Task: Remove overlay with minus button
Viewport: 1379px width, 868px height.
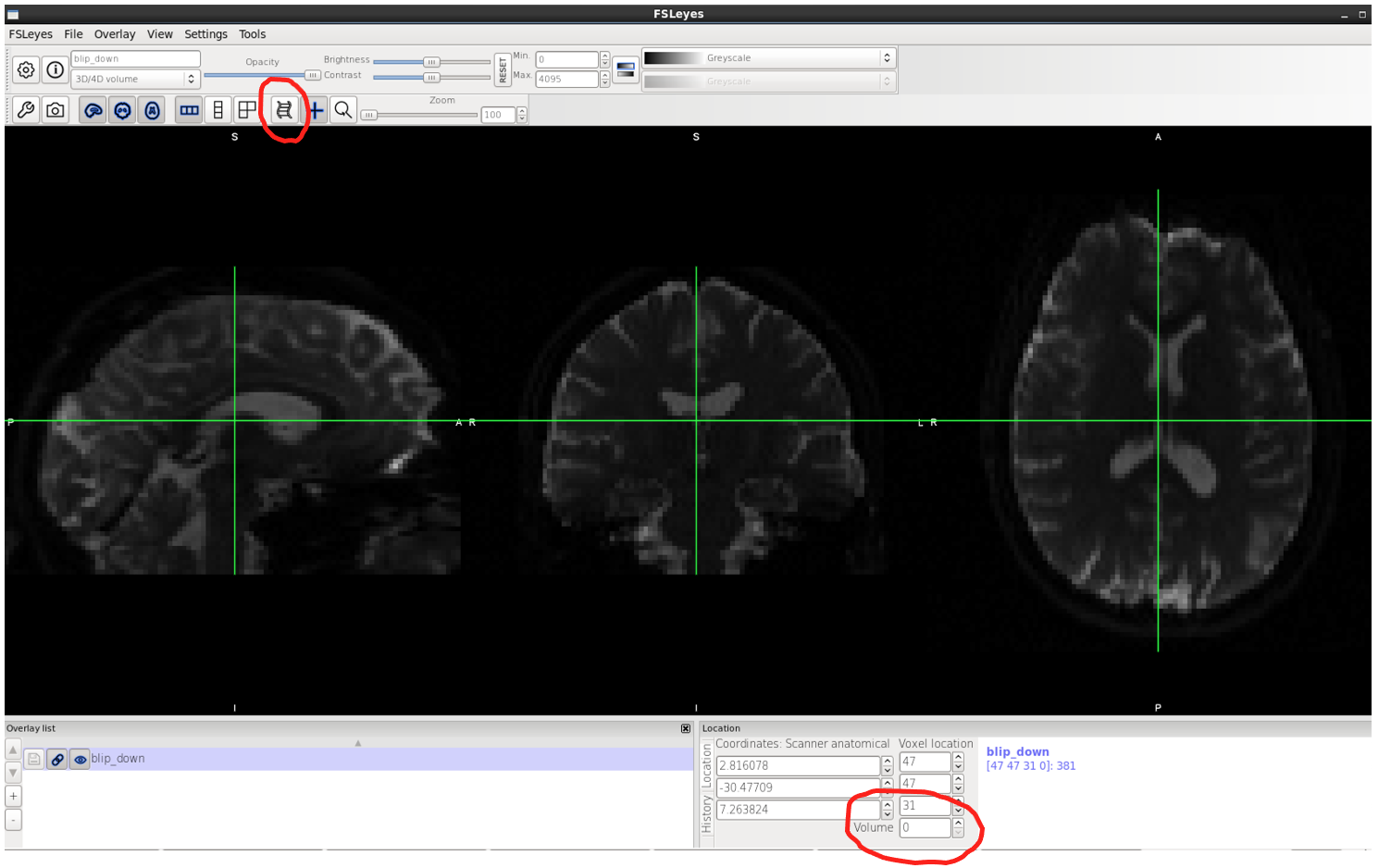Action: click(13, 820)
